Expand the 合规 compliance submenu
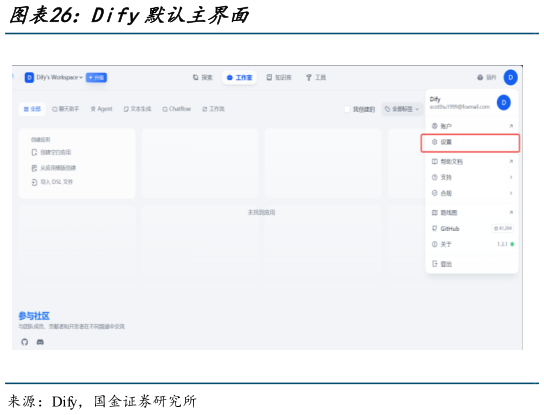 (472, 193)
